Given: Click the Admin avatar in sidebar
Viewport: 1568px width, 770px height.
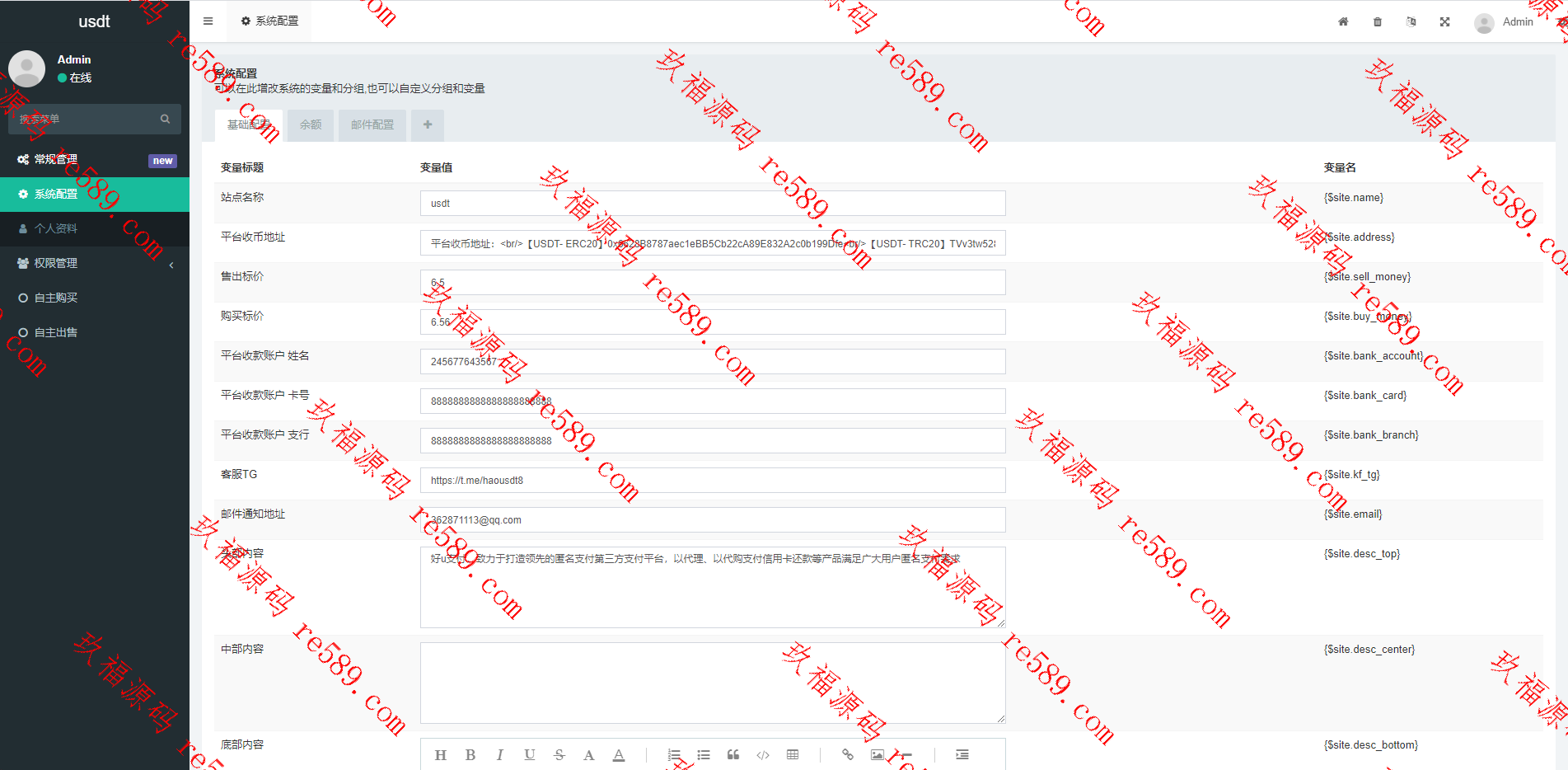Looking at the screenshot, I should pyautogui.click(x=26, y=68).
